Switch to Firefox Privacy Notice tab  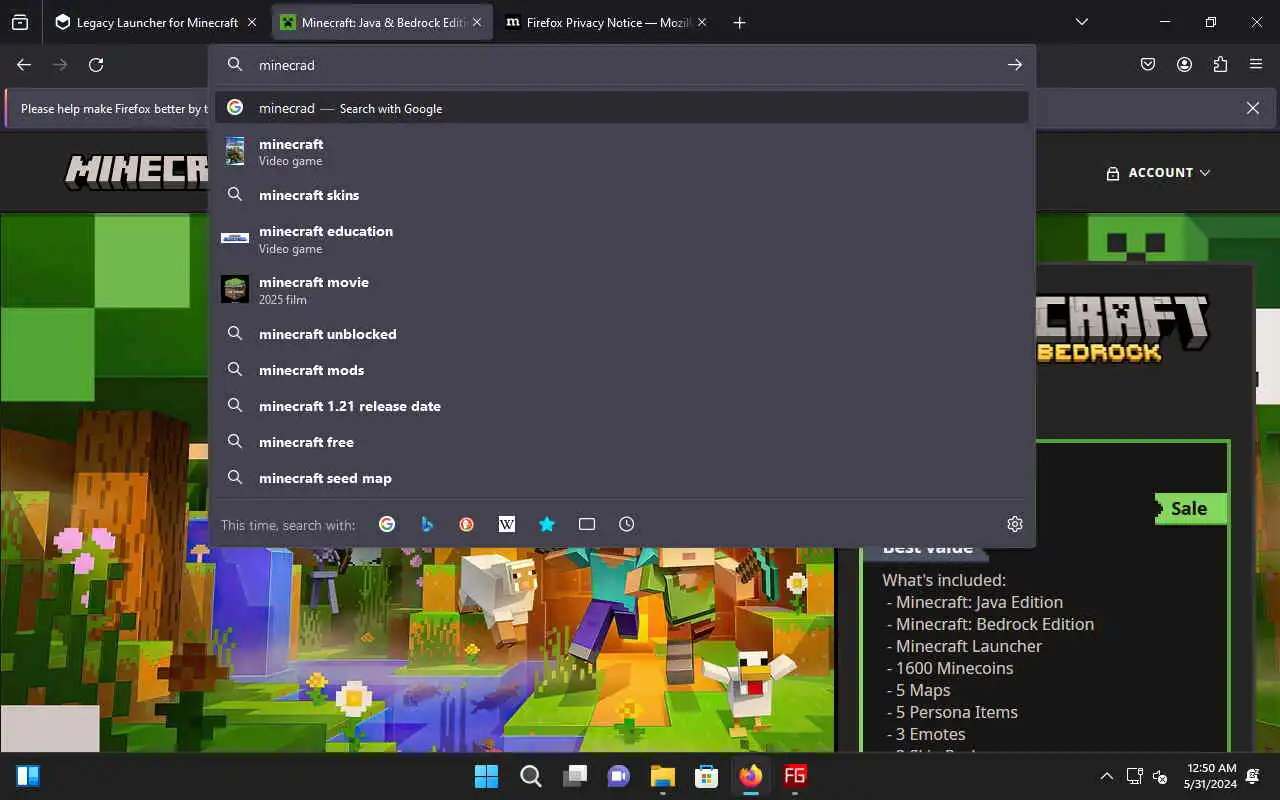(607, 22)
